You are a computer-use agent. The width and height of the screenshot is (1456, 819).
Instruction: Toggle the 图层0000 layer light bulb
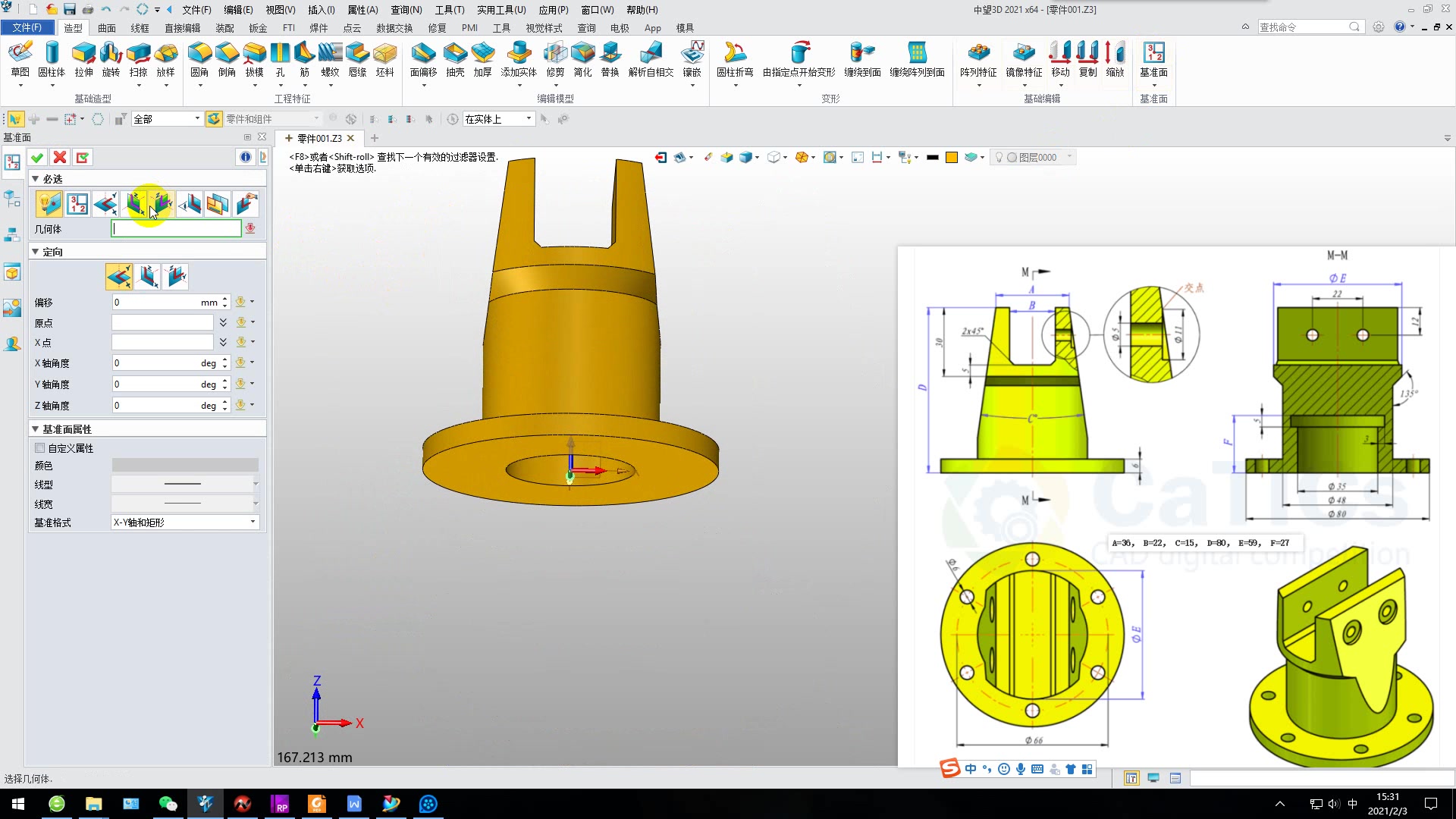999,157
